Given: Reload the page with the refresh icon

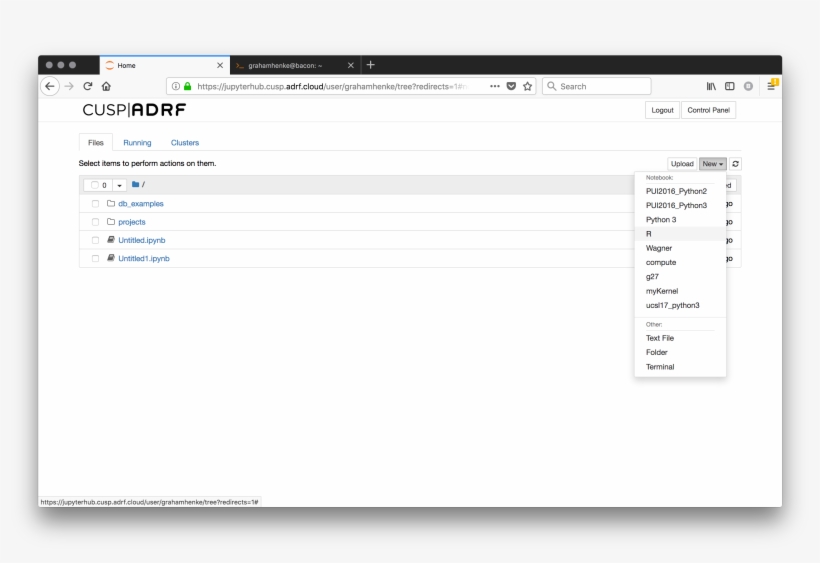Looking at the screenshot, I should 88,86.
